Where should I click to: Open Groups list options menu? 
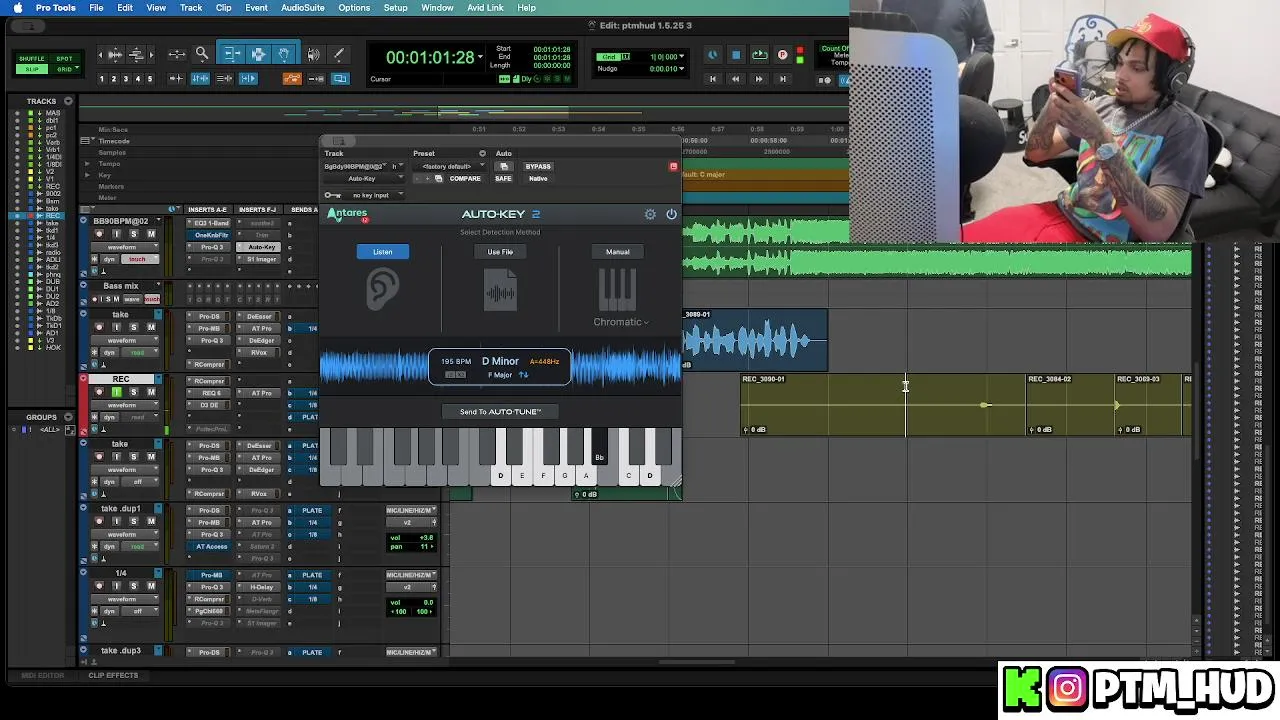[x=68, y=417]
